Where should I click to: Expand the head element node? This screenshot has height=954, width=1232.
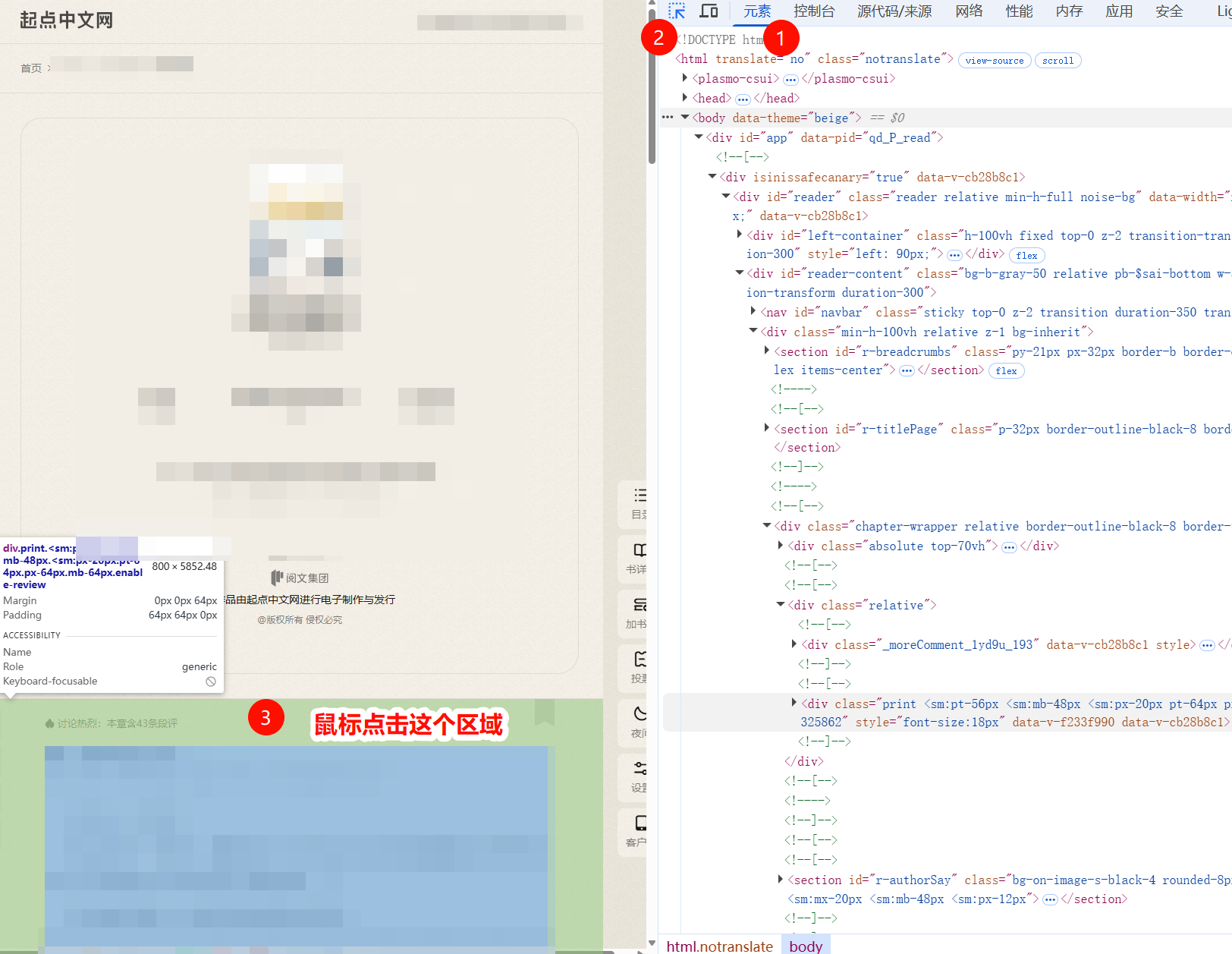[685, 98]
